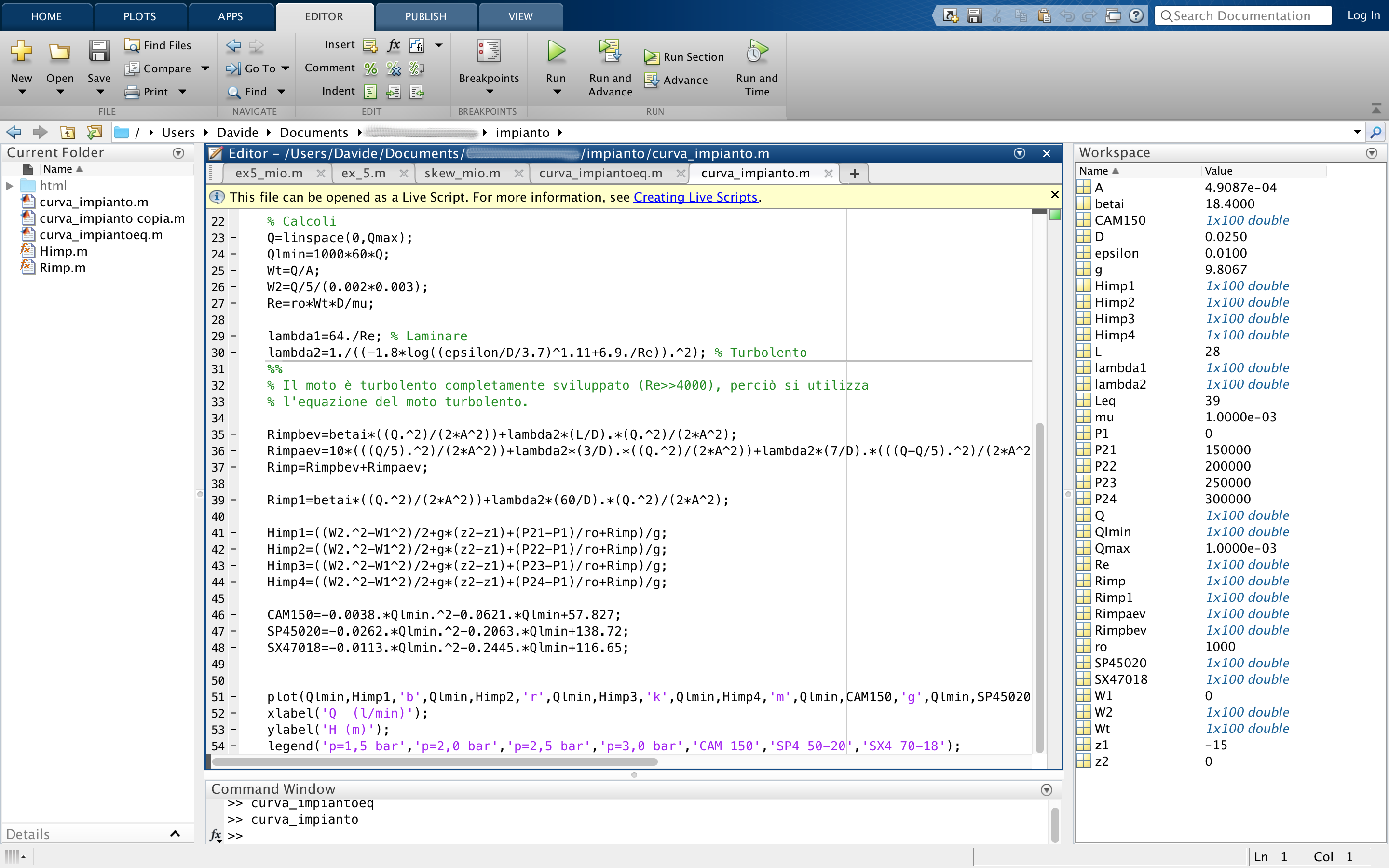The image size is (1389, 868).
Task: Click the quick-access Save icon in title bar
Action: pyautogui.click(x=974, y=15)
